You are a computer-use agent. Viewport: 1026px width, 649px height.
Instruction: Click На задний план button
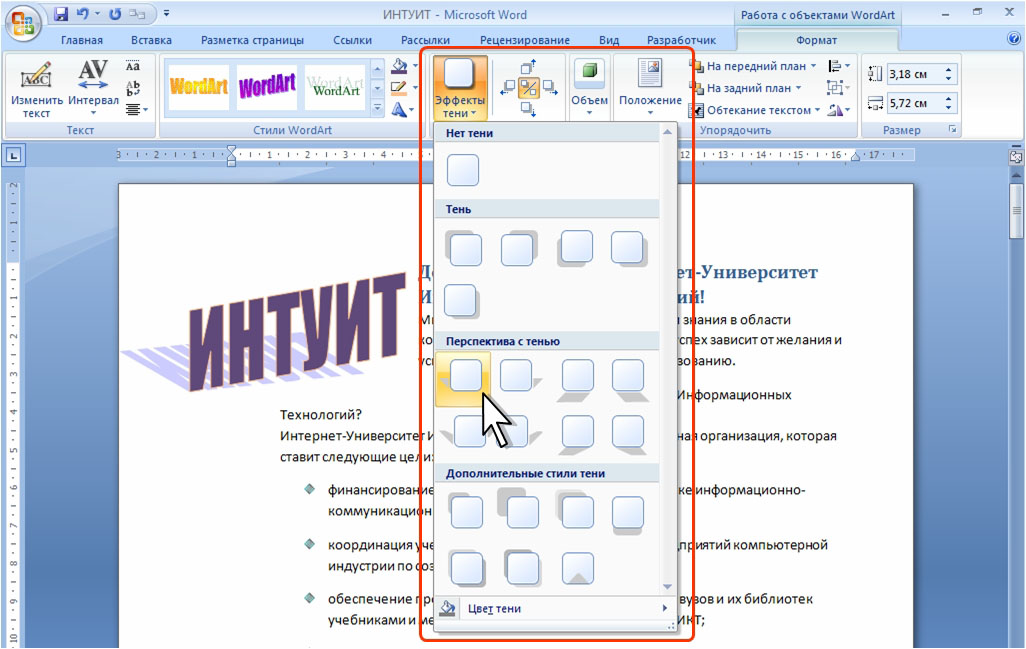pyautogui.click(x=746, y=88)
